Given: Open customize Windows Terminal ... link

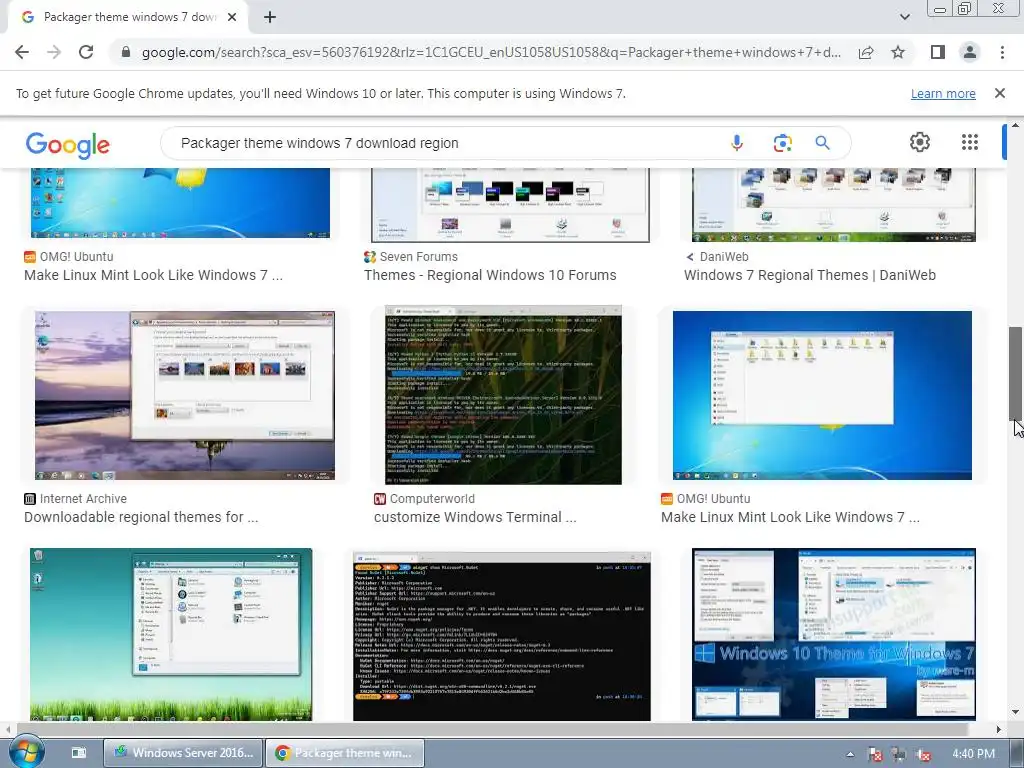Looking at the screenshot, I should 475,517.
